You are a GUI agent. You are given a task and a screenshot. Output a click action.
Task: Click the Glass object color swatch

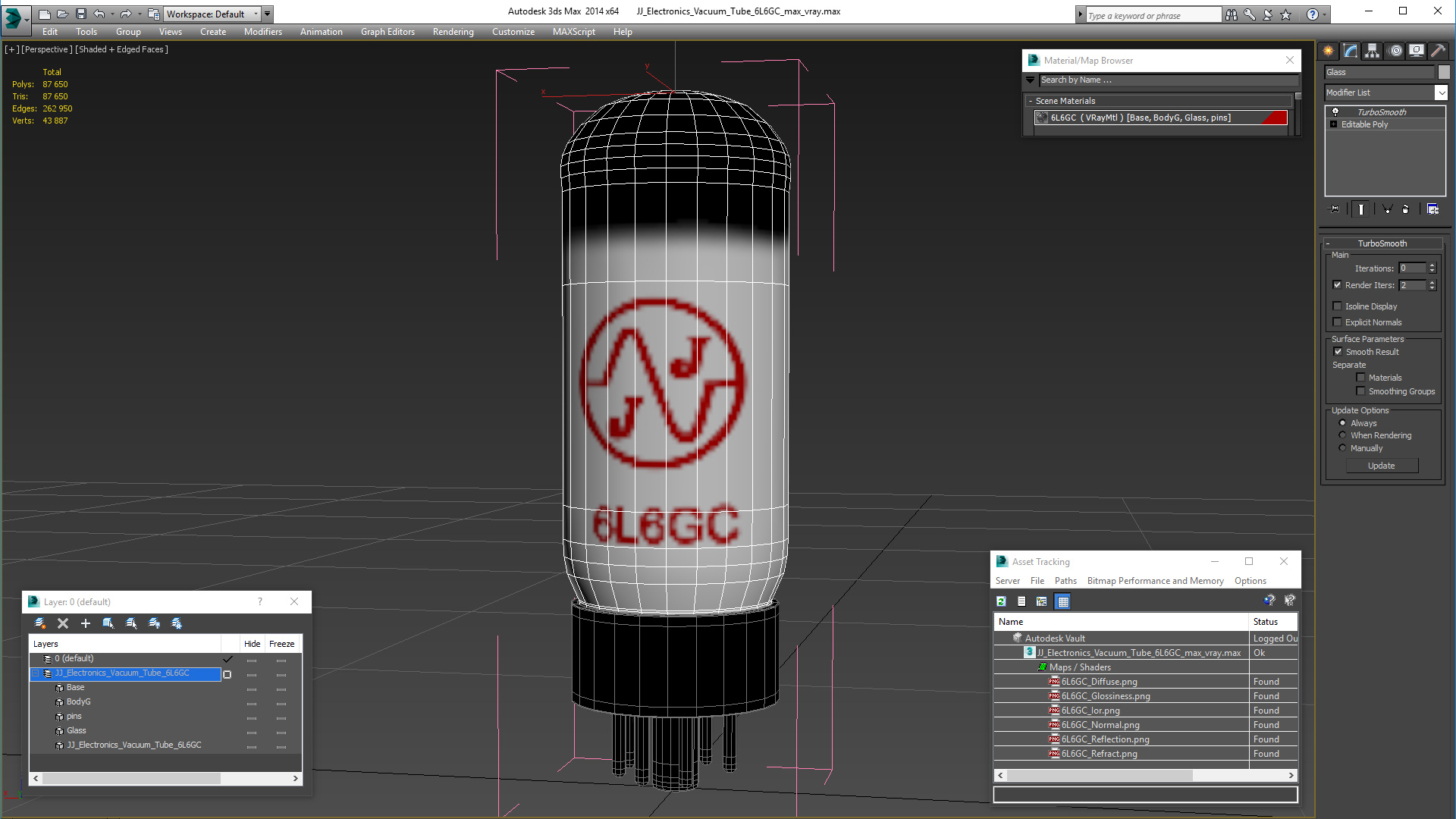click(x=1444, y=72)
